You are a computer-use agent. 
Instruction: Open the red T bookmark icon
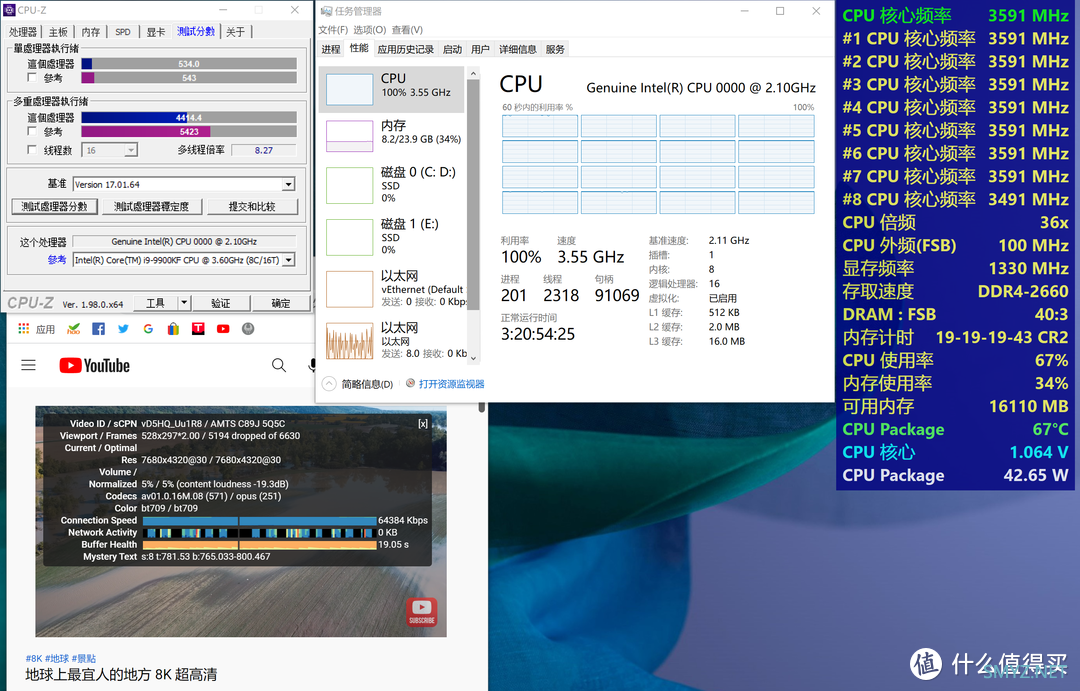click(x=198, y=329)
